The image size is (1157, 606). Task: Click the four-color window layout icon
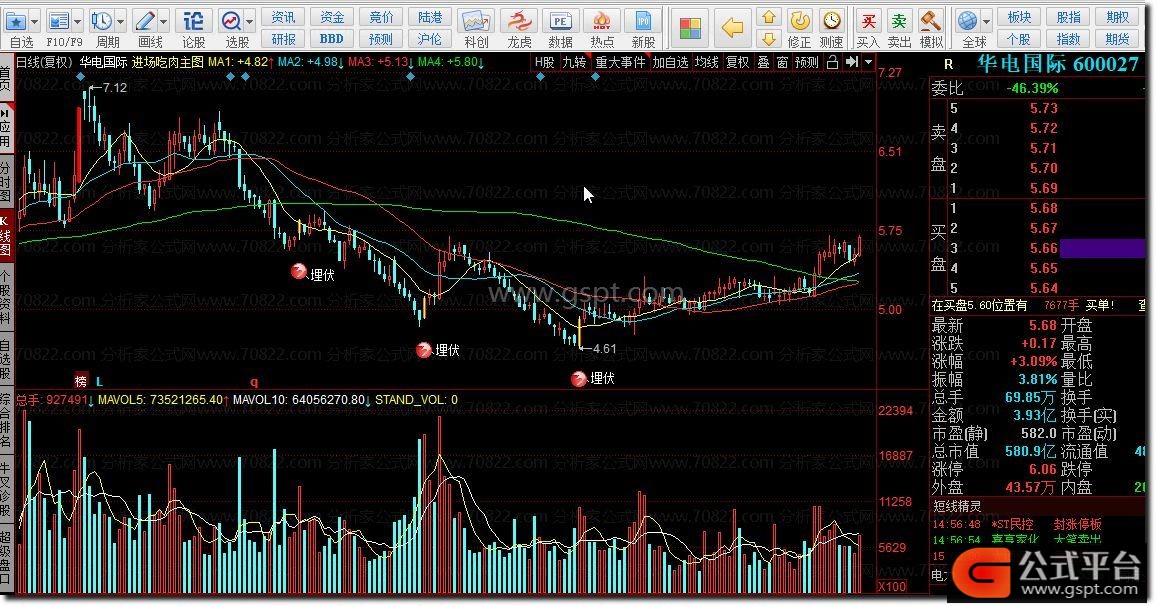click(691, 29)
